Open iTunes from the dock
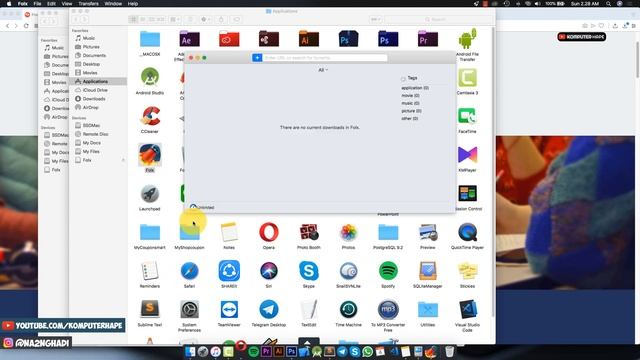This screenshot has height=360, width=640. click(x=216, y=351)
